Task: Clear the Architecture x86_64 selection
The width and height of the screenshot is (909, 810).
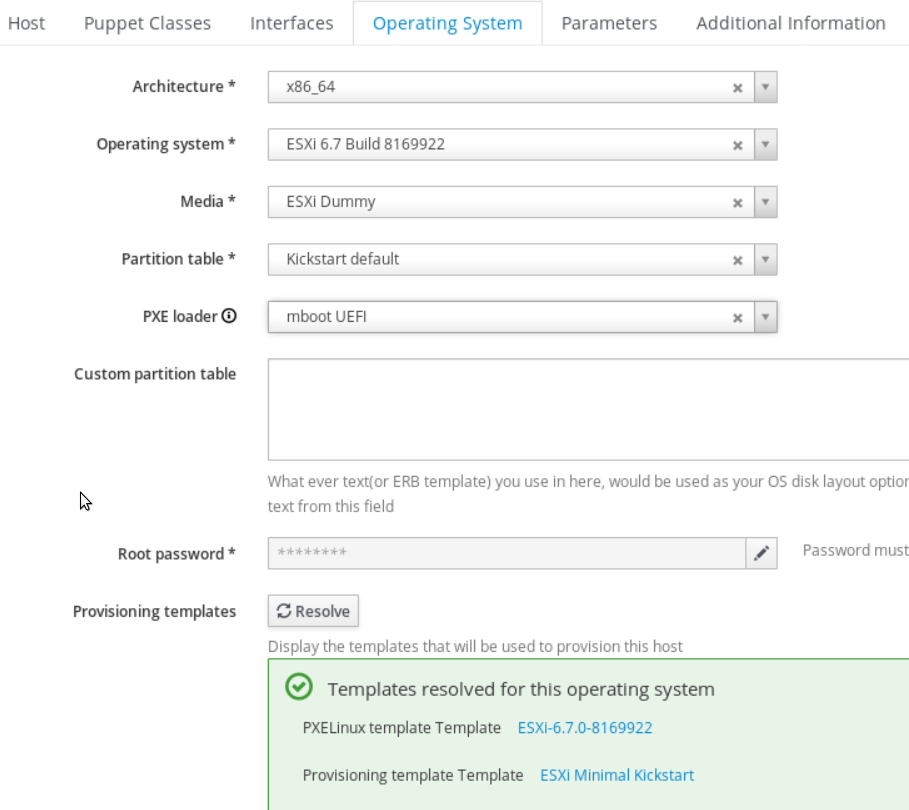Action: [737, 88]
